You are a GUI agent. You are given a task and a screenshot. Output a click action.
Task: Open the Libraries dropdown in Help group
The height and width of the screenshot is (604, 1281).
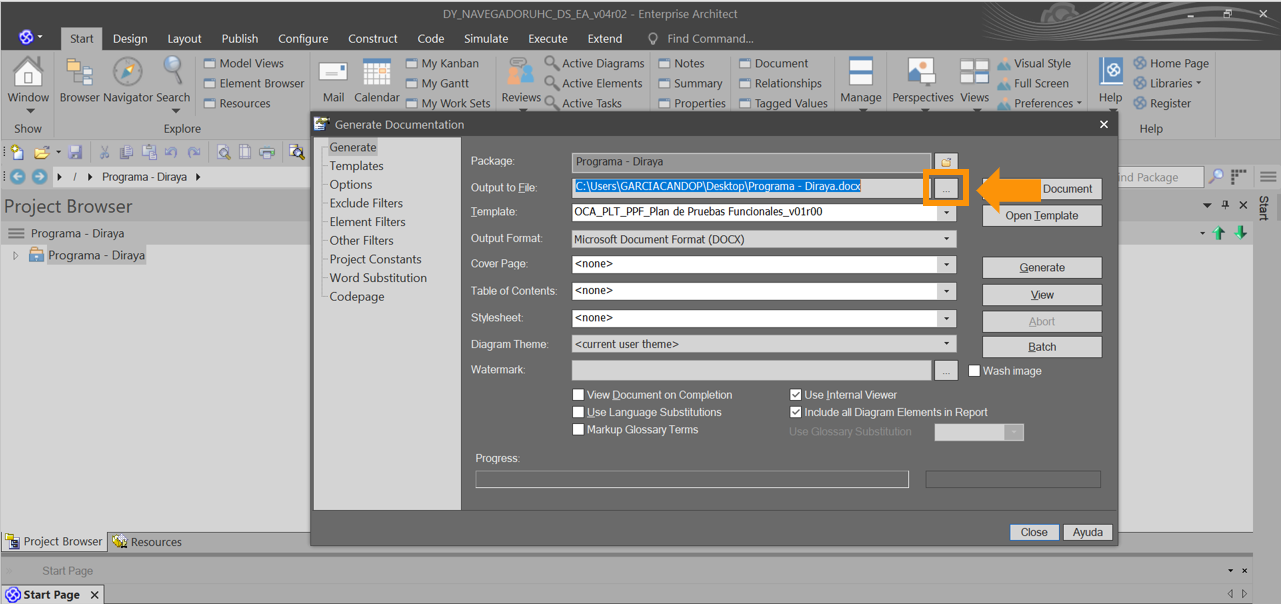1167,83
